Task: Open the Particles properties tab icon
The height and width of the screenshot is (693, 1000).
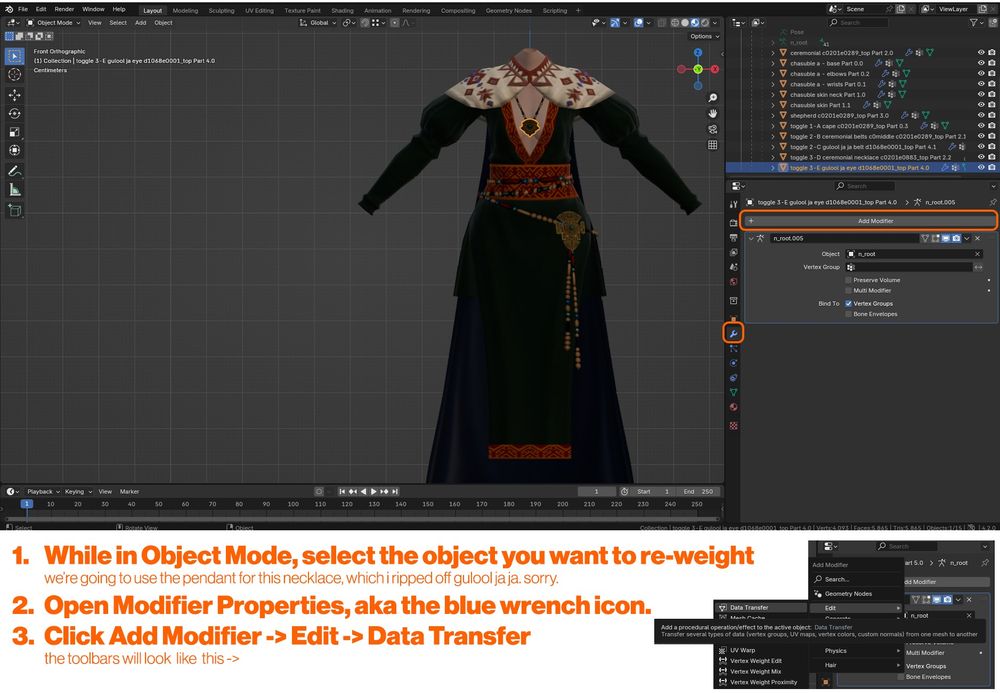Action: pos(733,349)
